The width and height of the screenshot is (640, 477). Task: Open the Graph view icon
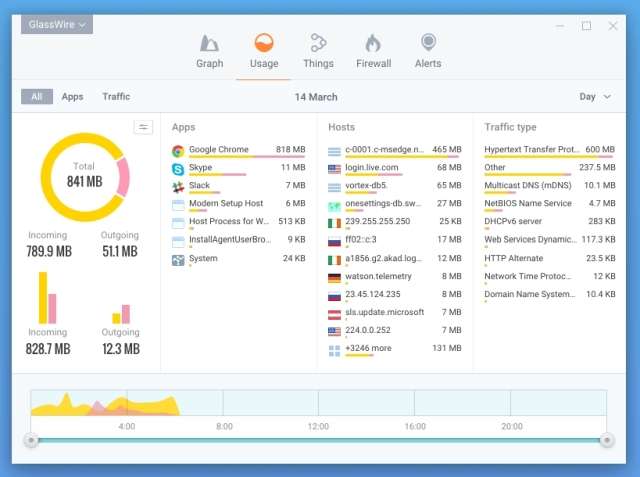click(x=210, y=43)
